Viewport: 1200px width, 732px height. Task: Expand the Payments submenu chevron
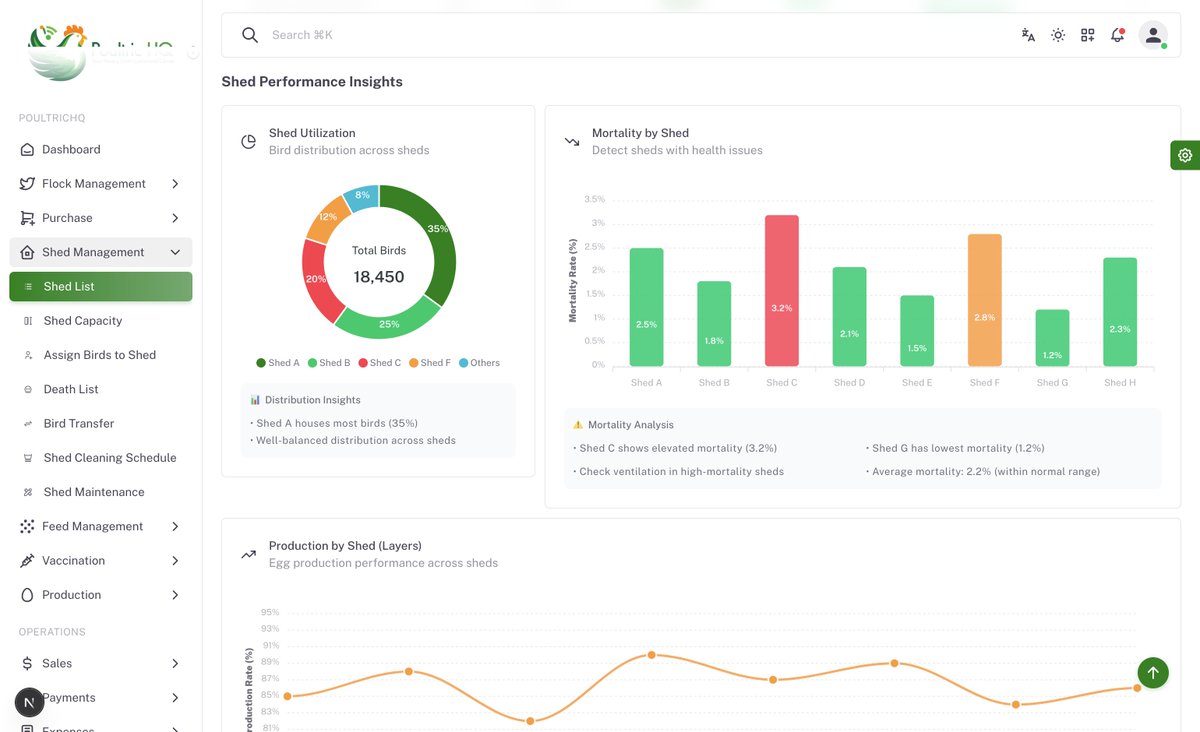175,698
